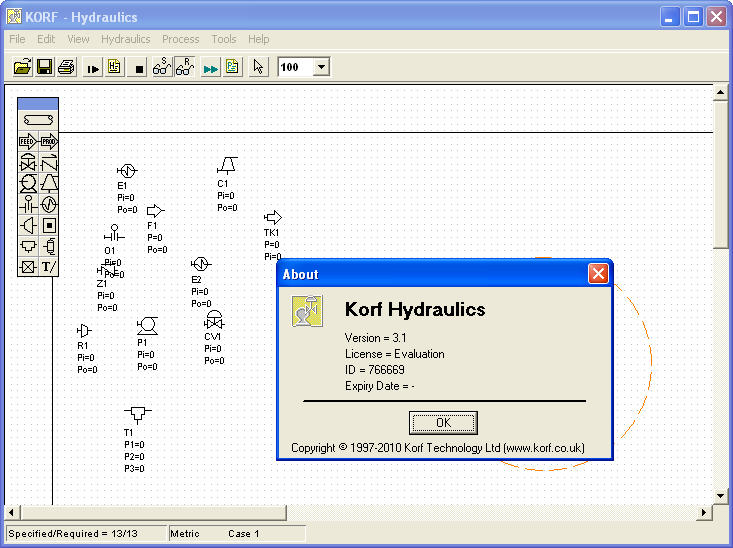
Task: Stop the calculation with the black square icon
Action: tap(139, 68)
